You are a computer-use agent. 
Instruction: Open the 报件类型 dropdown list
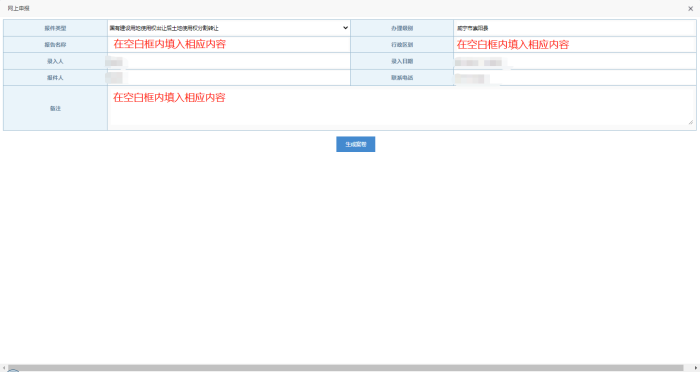[229, 28]
